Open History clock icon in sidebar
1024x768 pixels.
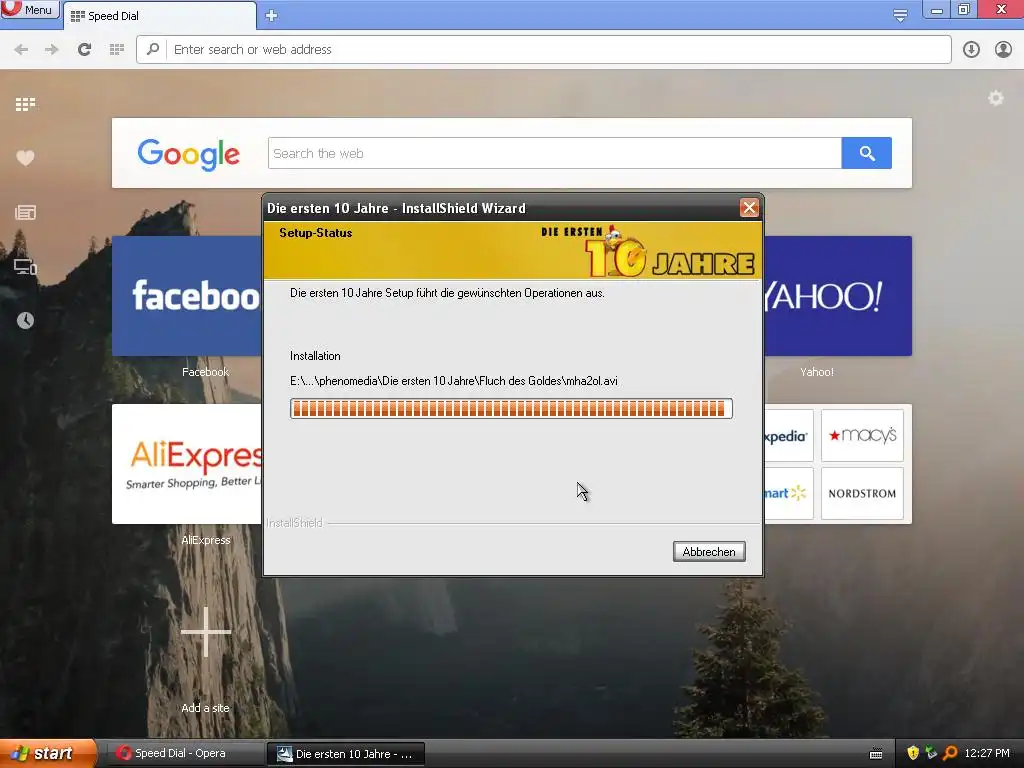click(25, 320)
